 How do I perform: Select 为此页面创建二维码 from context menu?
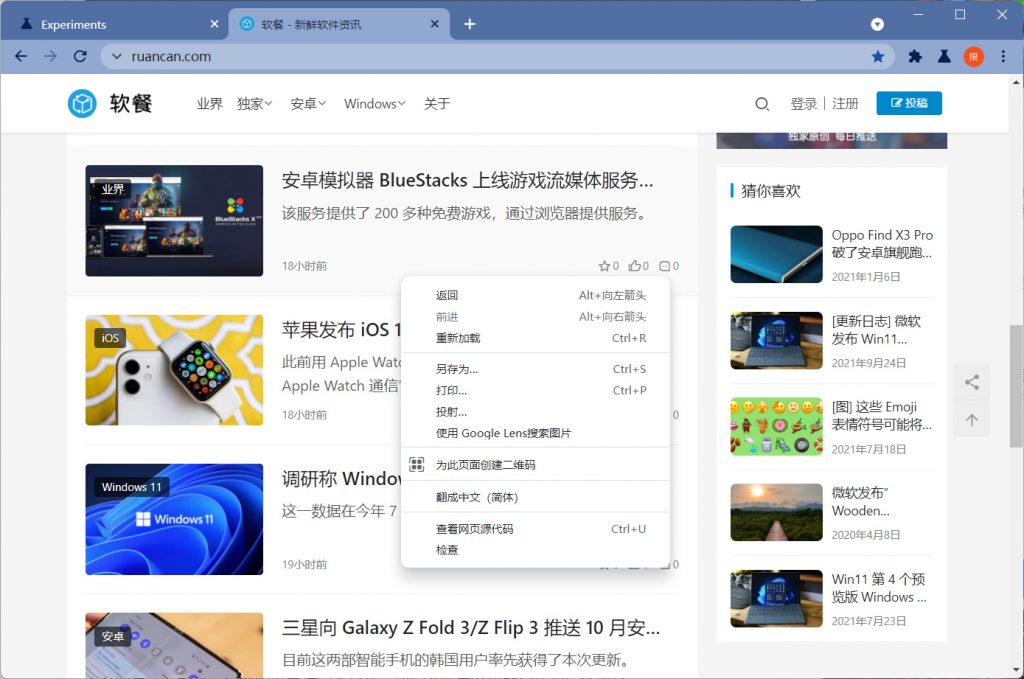485,465
